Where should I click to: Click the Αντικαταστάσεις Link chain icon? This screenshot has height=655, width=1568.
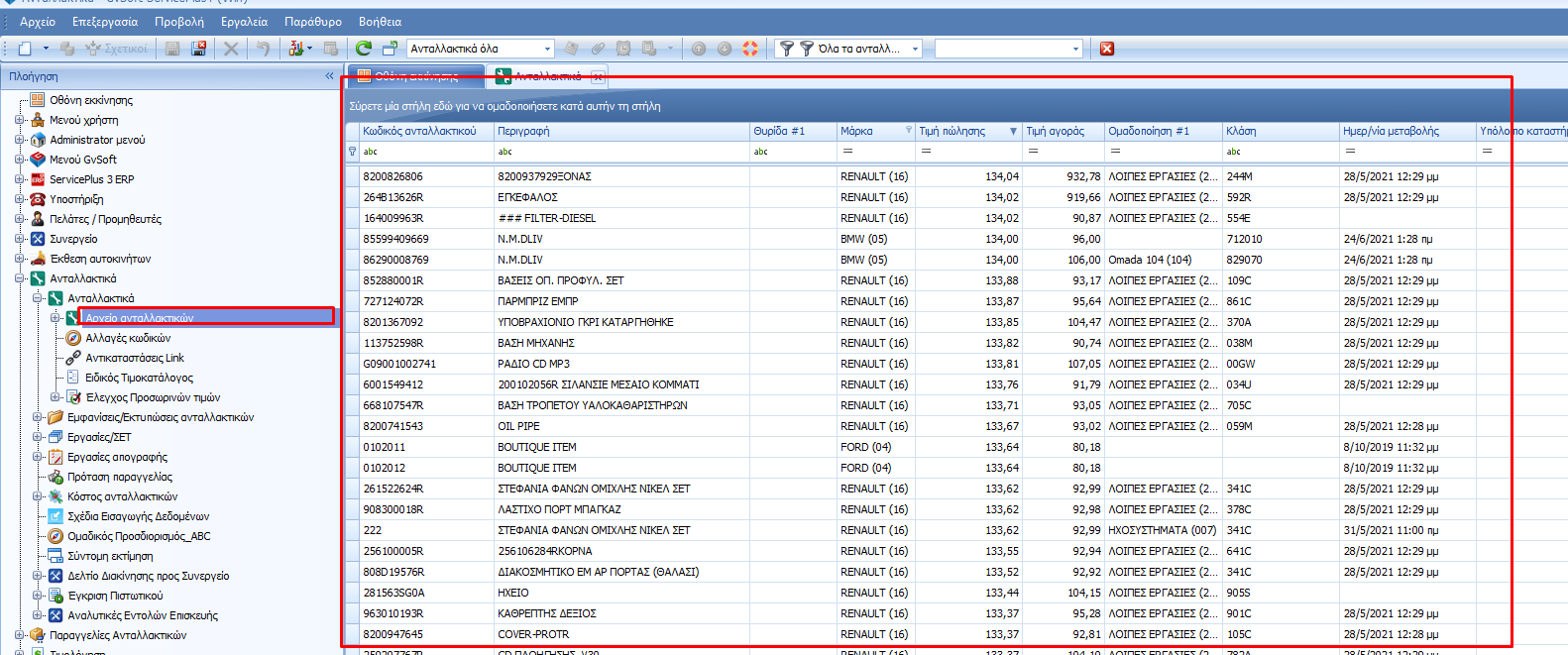click(x=73, y=358)
